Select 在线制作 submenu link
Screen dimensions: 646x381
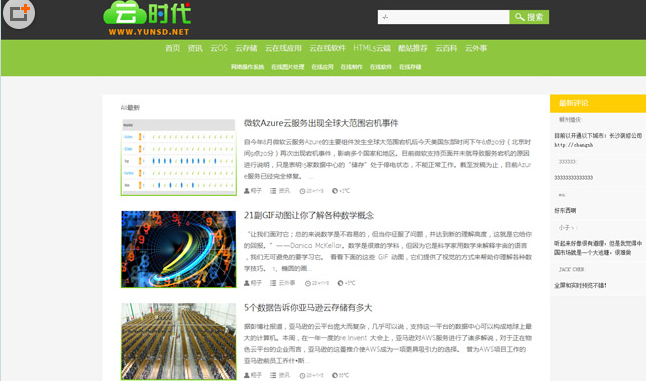click(x=351, y=67)
